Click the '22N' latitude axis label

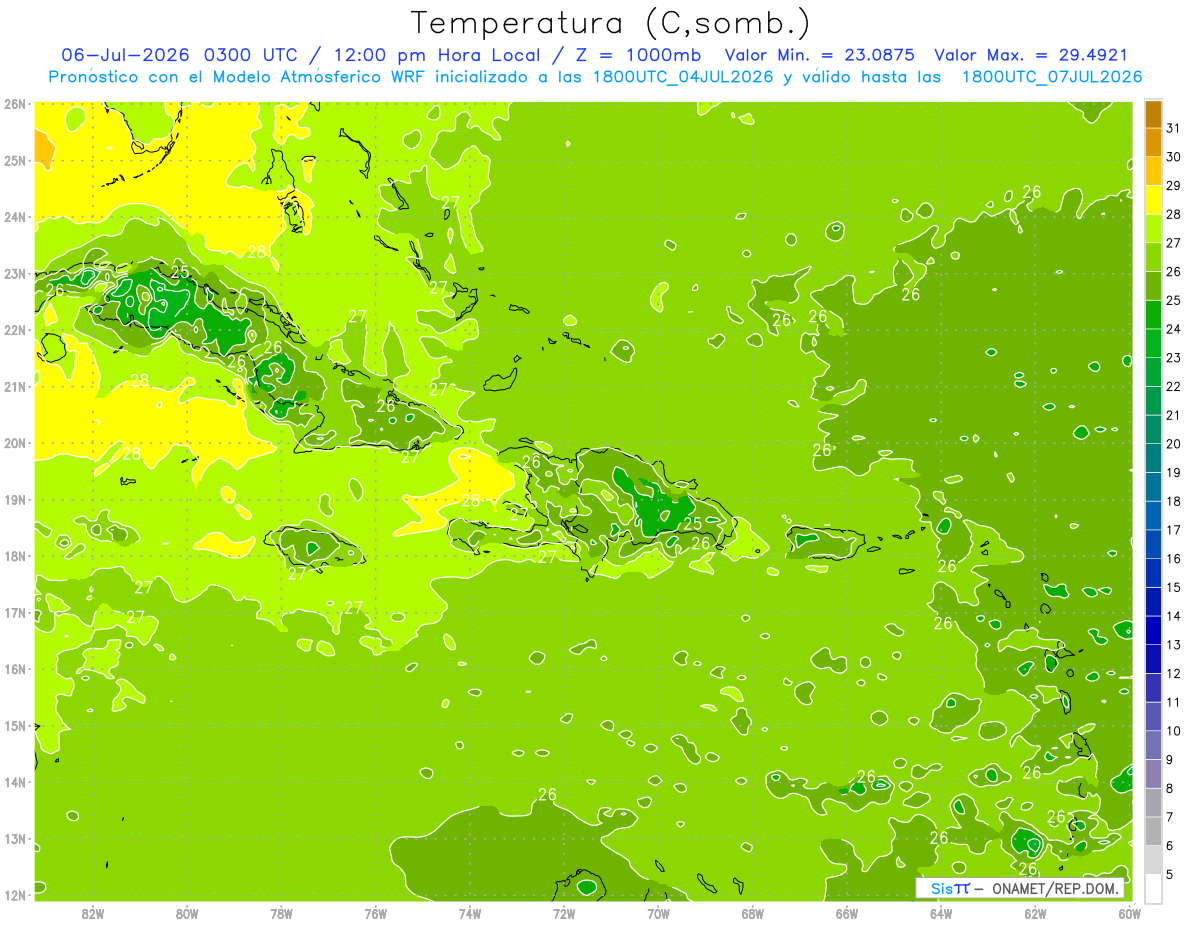pyautogui.click(x=15, y=330)
